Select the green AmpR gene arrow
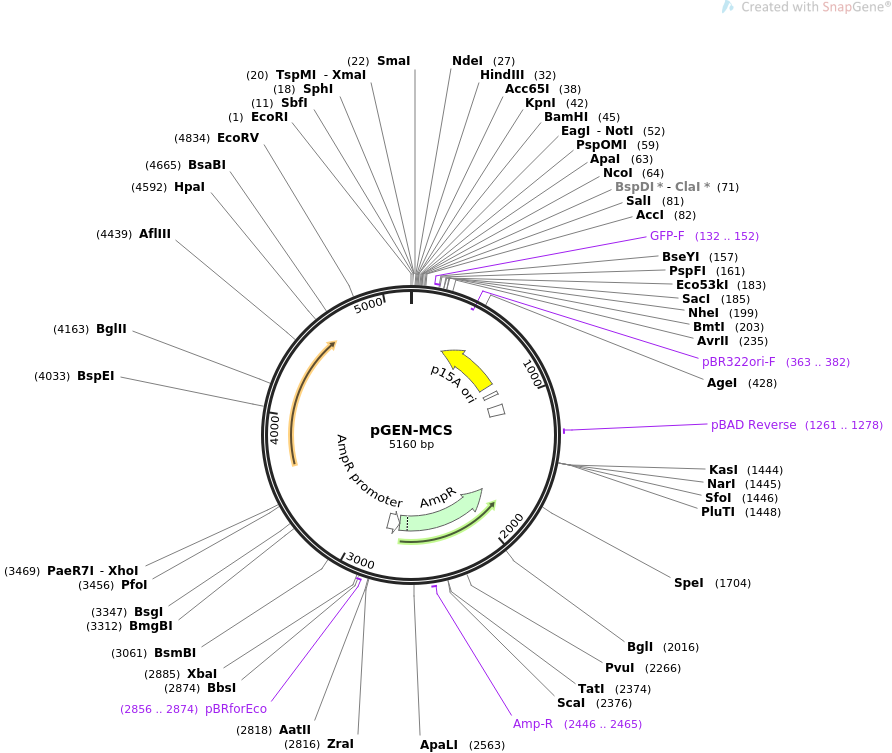The height and width of the screenshot is (753, 892). pos(440,512)
